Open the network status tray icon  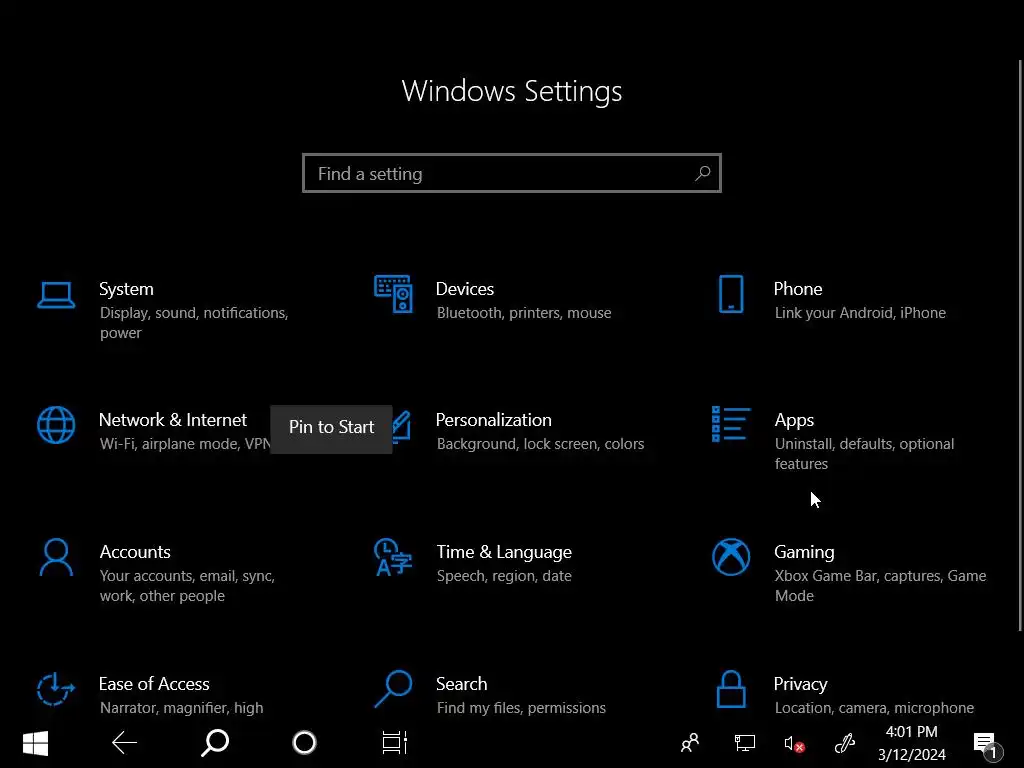click(x=744, y=743)
